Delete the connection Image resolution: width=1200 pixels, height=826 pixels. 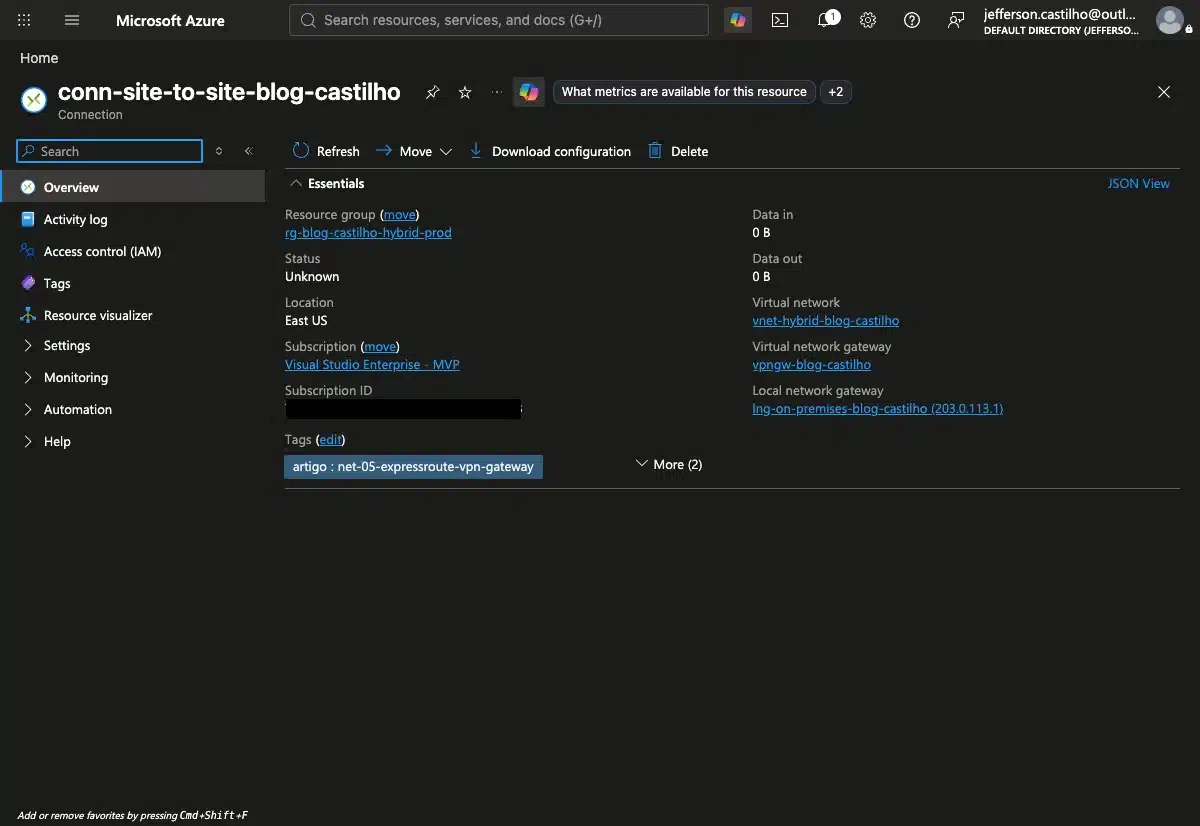click(x=678, y=151)
